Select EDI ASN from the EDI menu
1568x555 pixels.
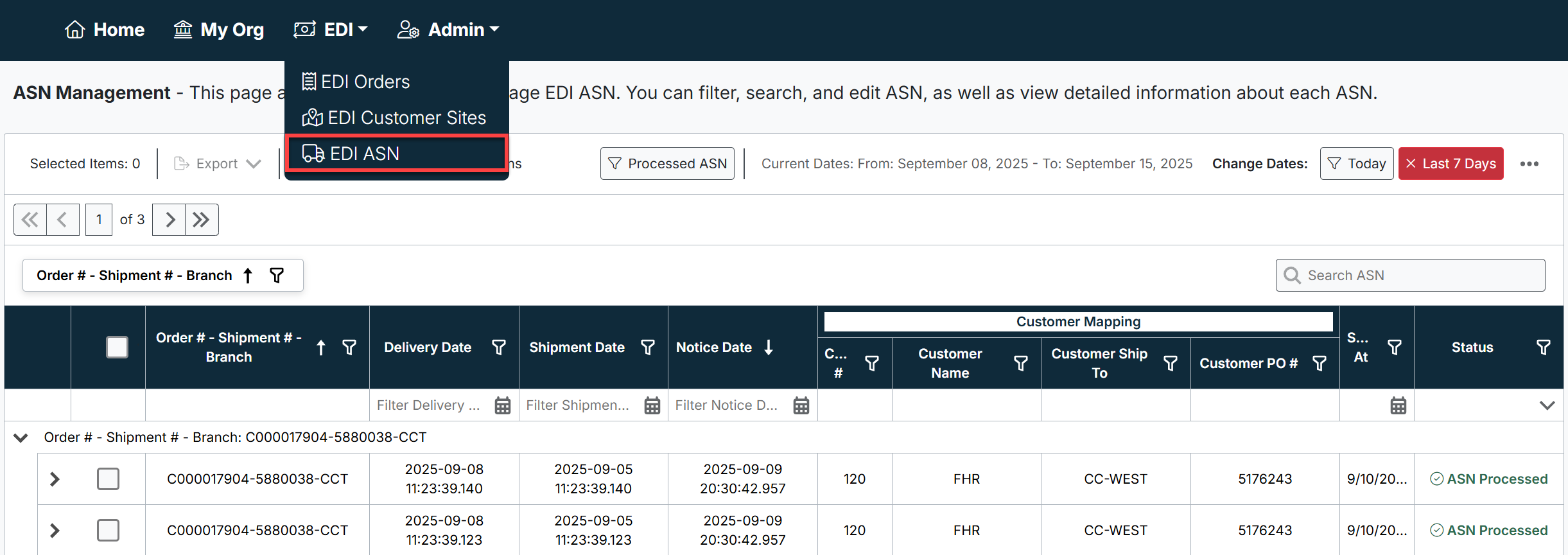[364, 154]
